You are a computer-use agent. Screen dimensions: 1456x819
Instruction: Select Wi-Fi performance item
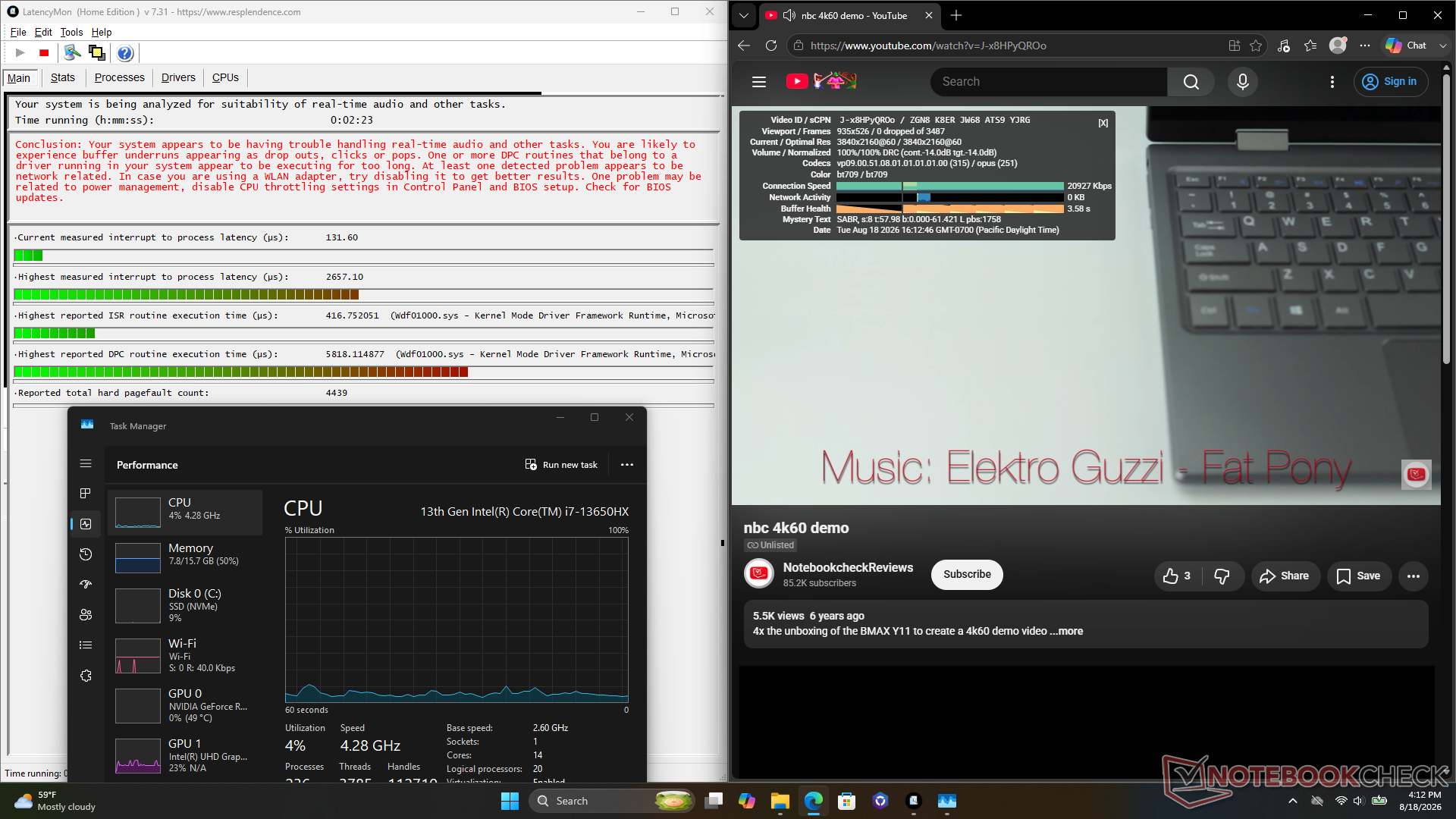[x=186, y=655]
